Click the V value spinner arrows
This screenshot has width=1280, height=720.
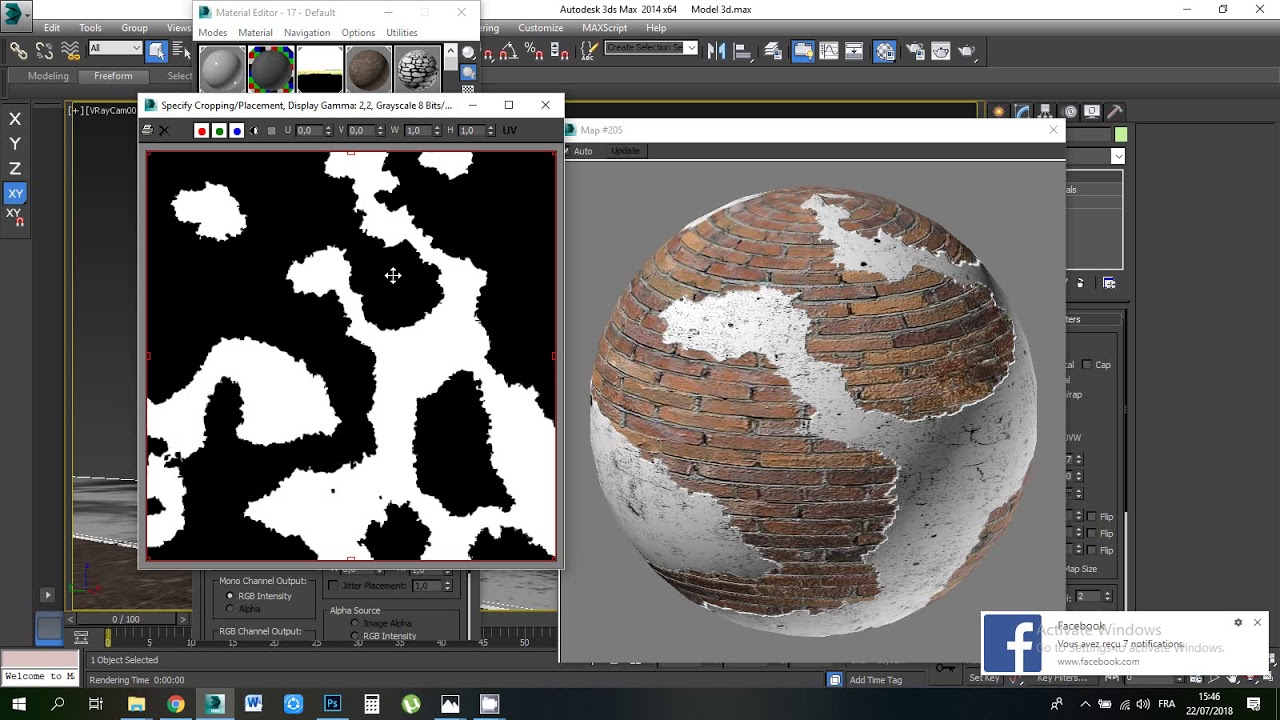point(382,130)
